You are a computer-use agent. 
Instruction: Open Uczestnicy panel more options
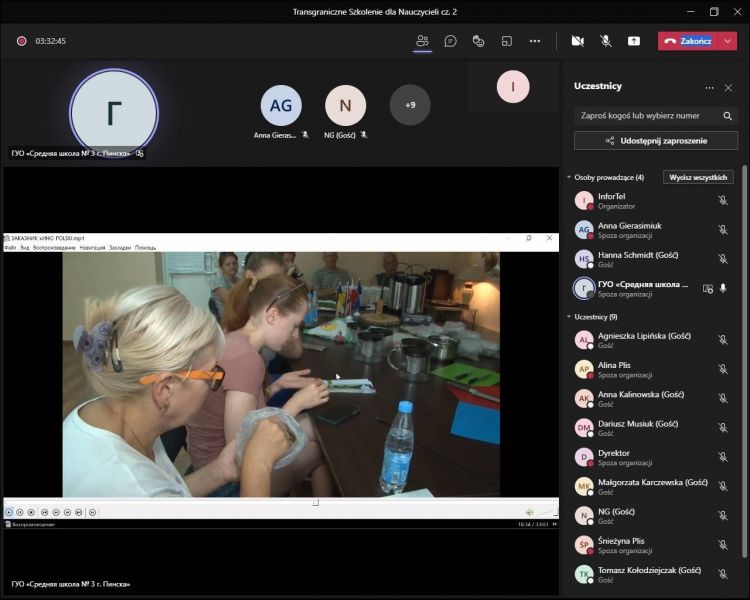[x=709, y=88]
